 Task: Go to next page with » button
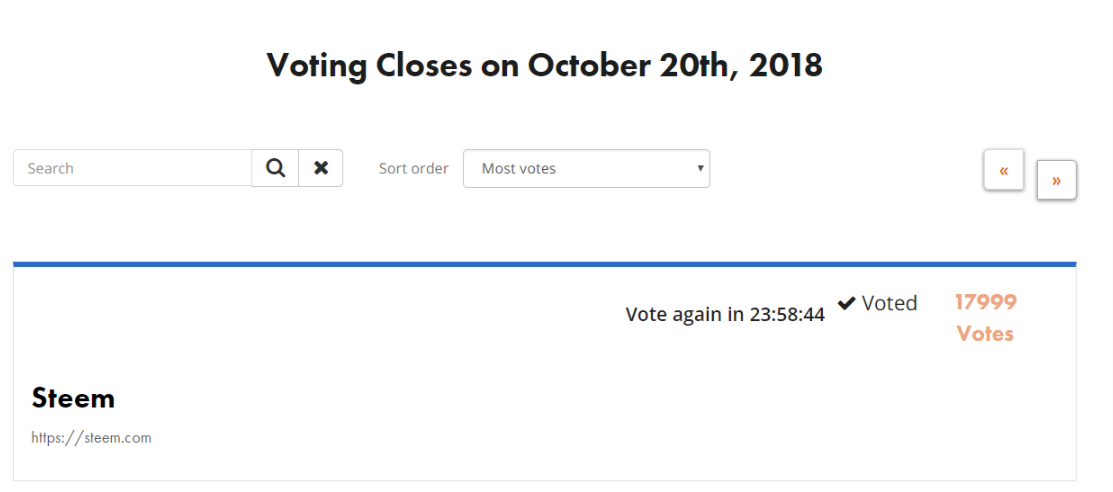pos(1056,180)
